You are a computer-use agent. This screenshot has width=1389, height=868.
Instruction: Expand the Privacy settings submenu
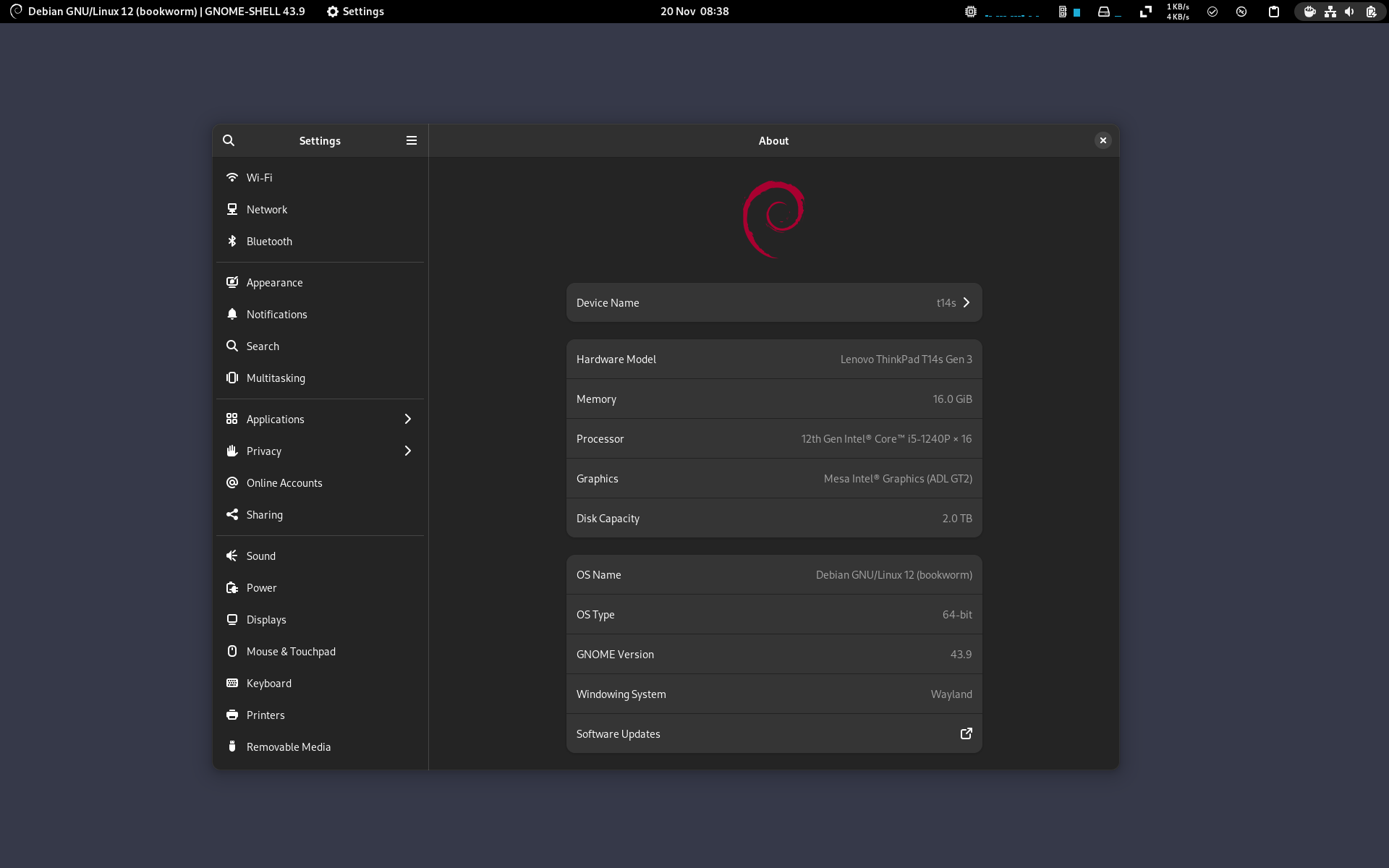[x=409, y=450]
